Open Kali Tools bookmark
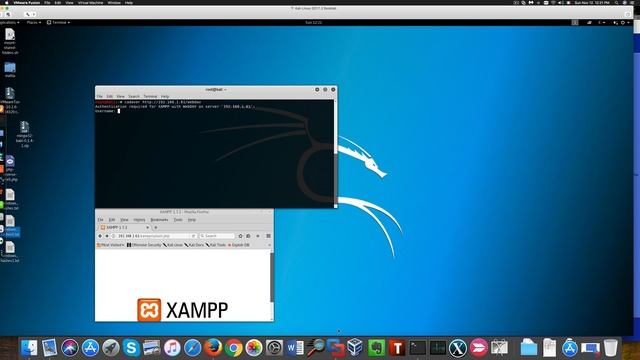The image size is (640, 360). click(216, 245)
